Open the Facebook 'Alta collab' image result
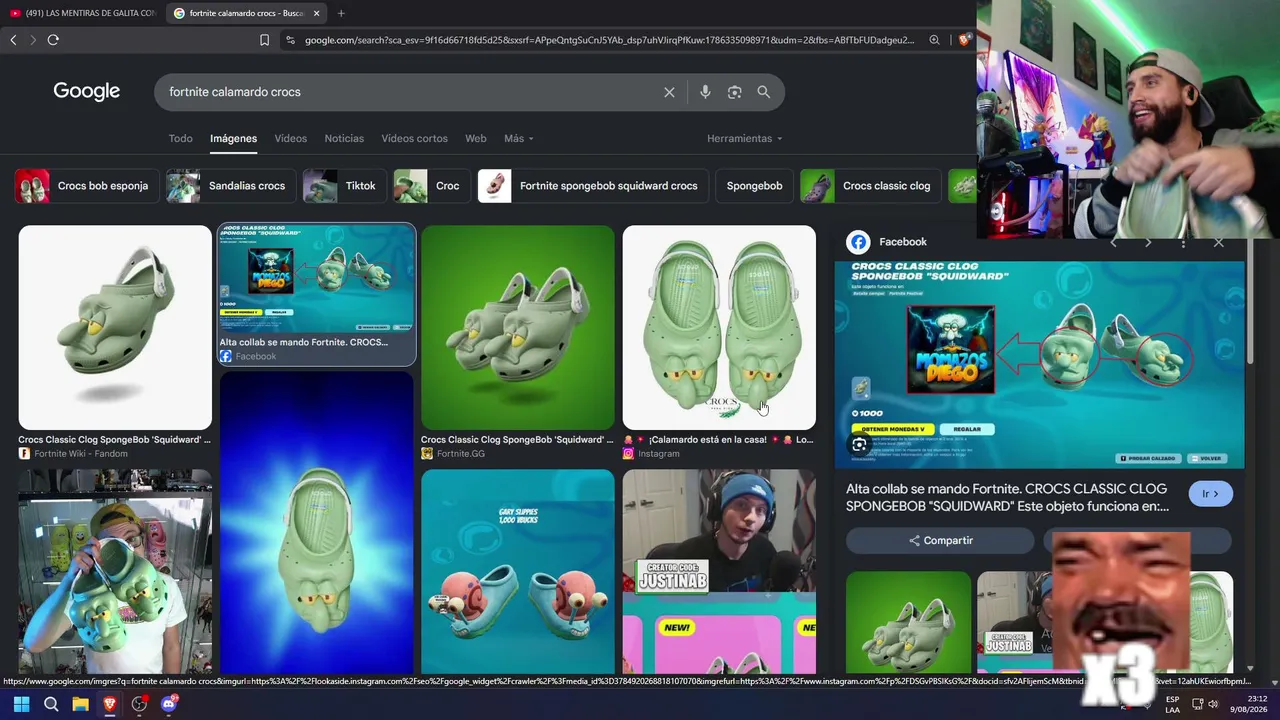The height and width of the screenshot is (720, 1280). [x=317, y=280]
